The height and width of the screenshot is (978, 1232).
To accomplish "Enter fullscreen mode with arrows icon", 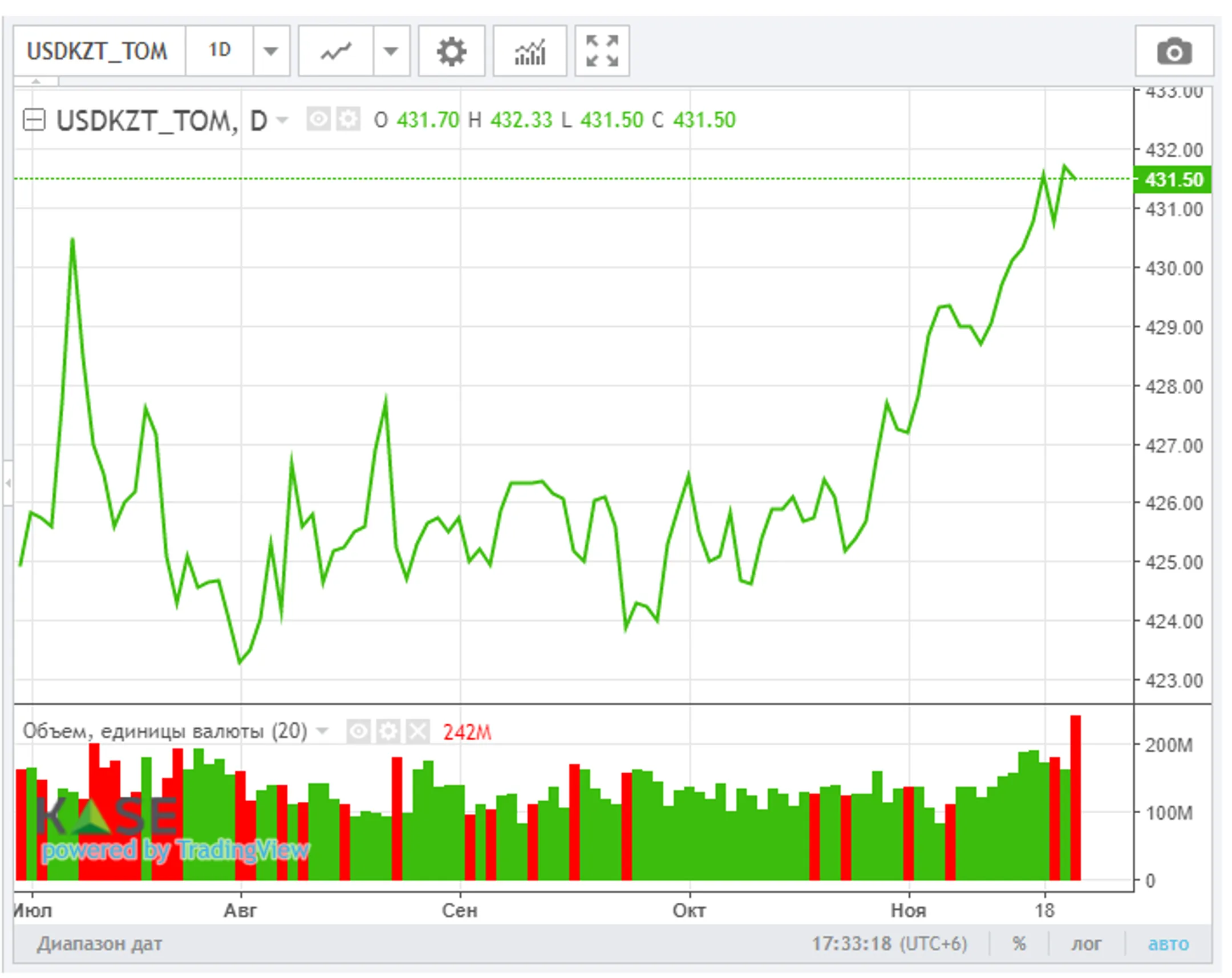I will [602, 51].
